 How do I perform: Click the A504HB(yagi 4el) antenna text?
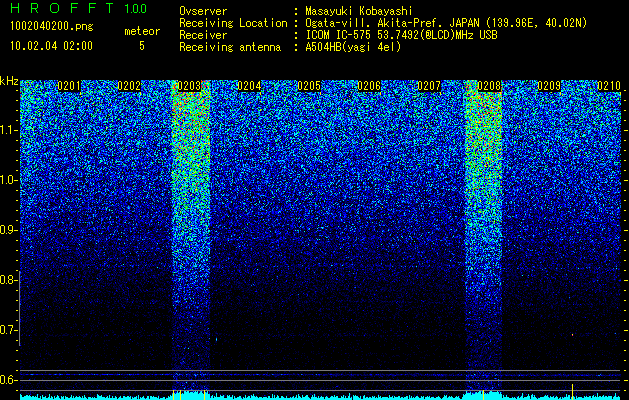[x=353, y=47]
